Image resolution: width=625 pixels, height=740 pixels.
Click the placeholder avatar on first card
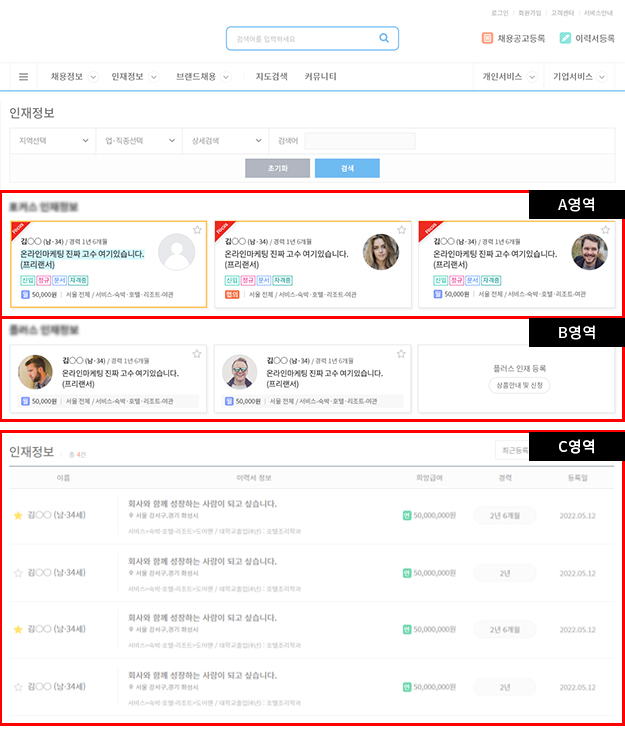(x=176, y=252)
